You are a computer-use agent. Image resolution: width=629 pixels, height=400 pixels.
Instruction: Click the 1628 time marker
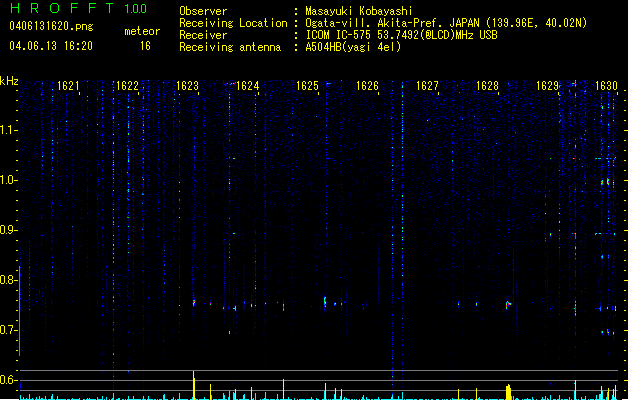click(x=487, y=86)
